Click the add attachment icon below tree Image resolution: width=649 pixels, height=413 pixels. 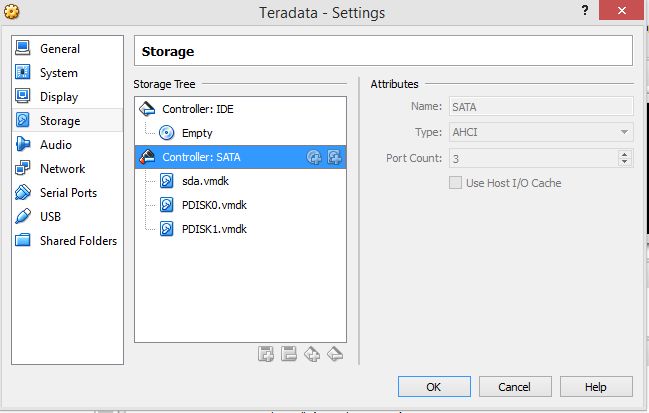pos(266,354)
